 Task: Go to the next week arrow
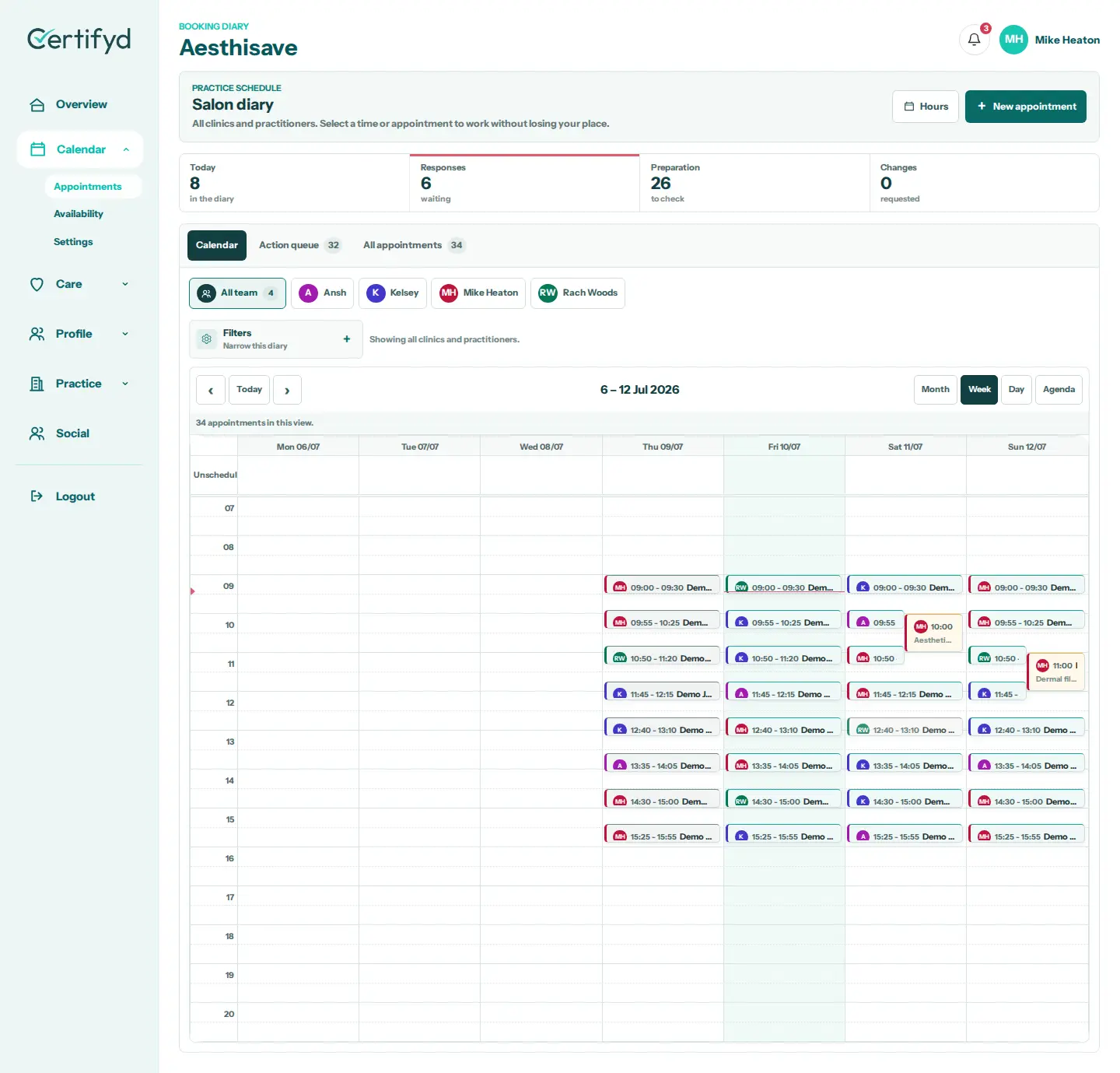coord(287,390)
